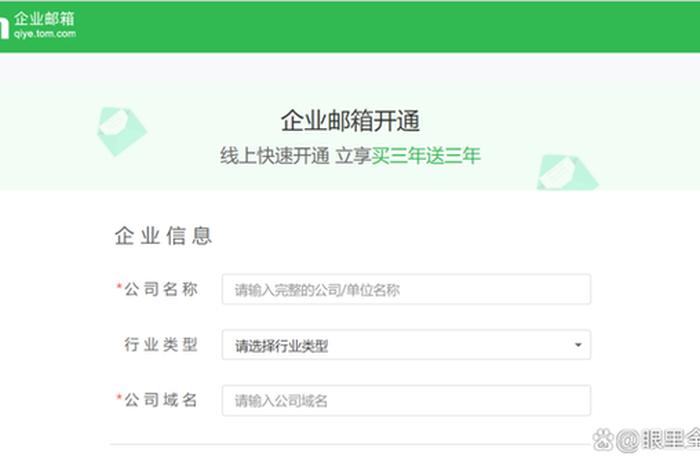Image resolution: width=700 pixels, height=470 pixels.
Task: Click the left green envelope icon
Action: tap(121, 129)
